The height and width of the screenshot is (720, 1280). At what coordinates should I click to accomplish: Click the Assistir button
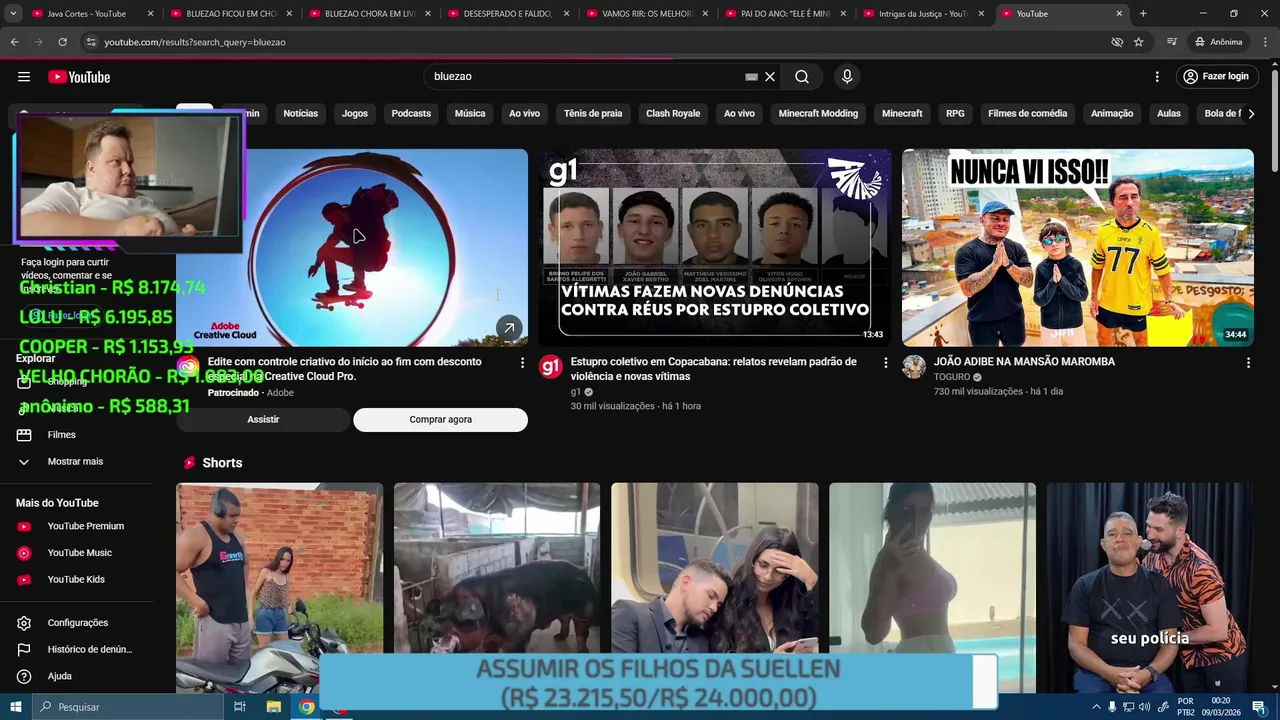pos(263,420)
